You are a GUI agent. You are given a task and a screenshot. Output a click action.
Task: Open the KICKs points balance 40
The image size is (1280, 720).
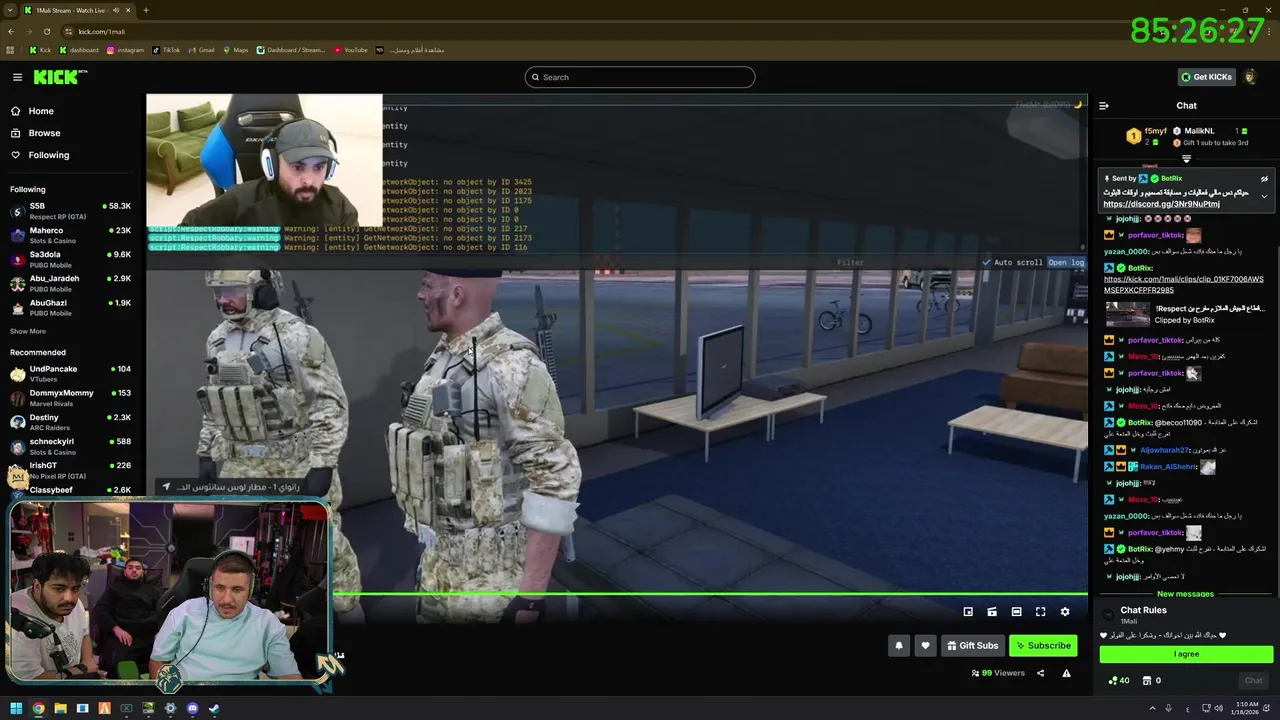1119,681
